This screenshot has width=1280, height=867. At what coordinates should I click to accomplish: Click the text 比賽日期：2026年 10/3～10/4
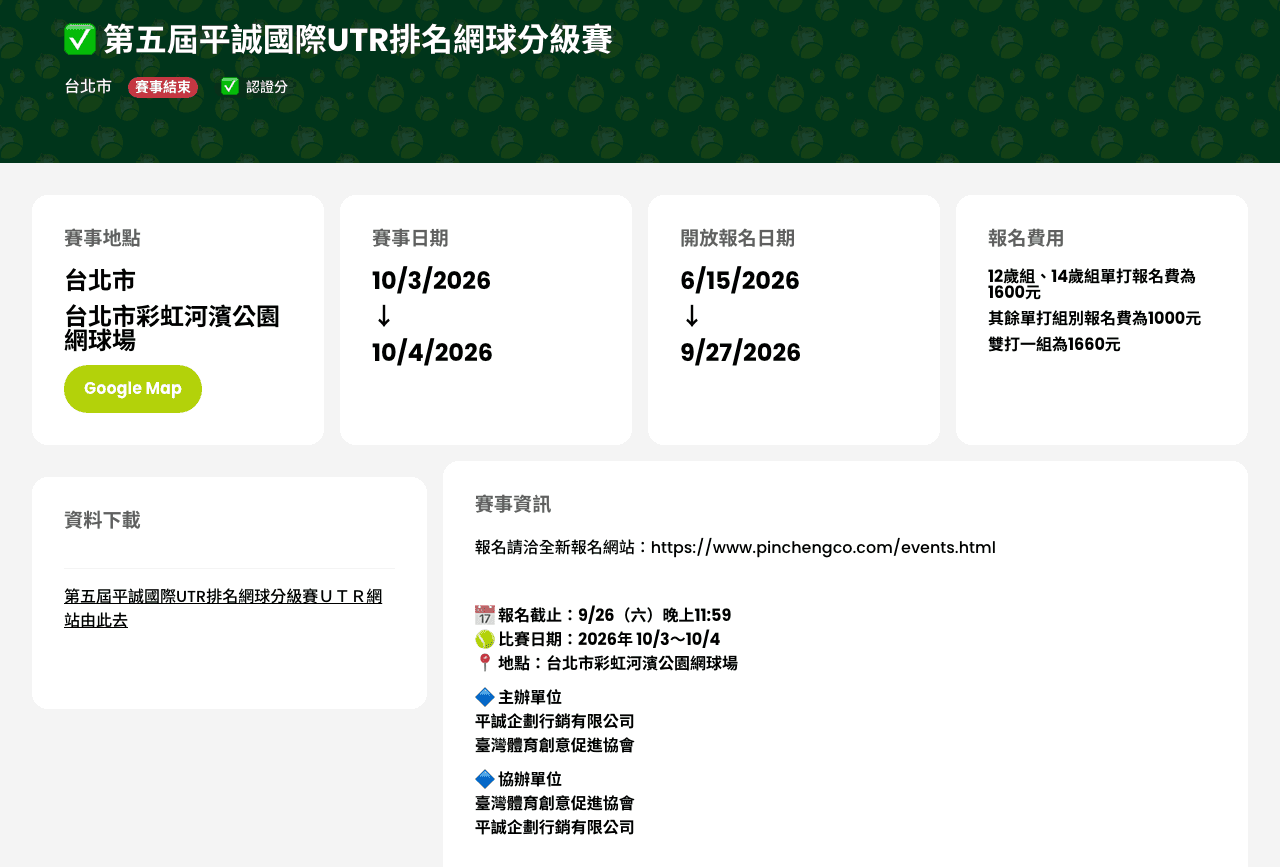point(609,639)
